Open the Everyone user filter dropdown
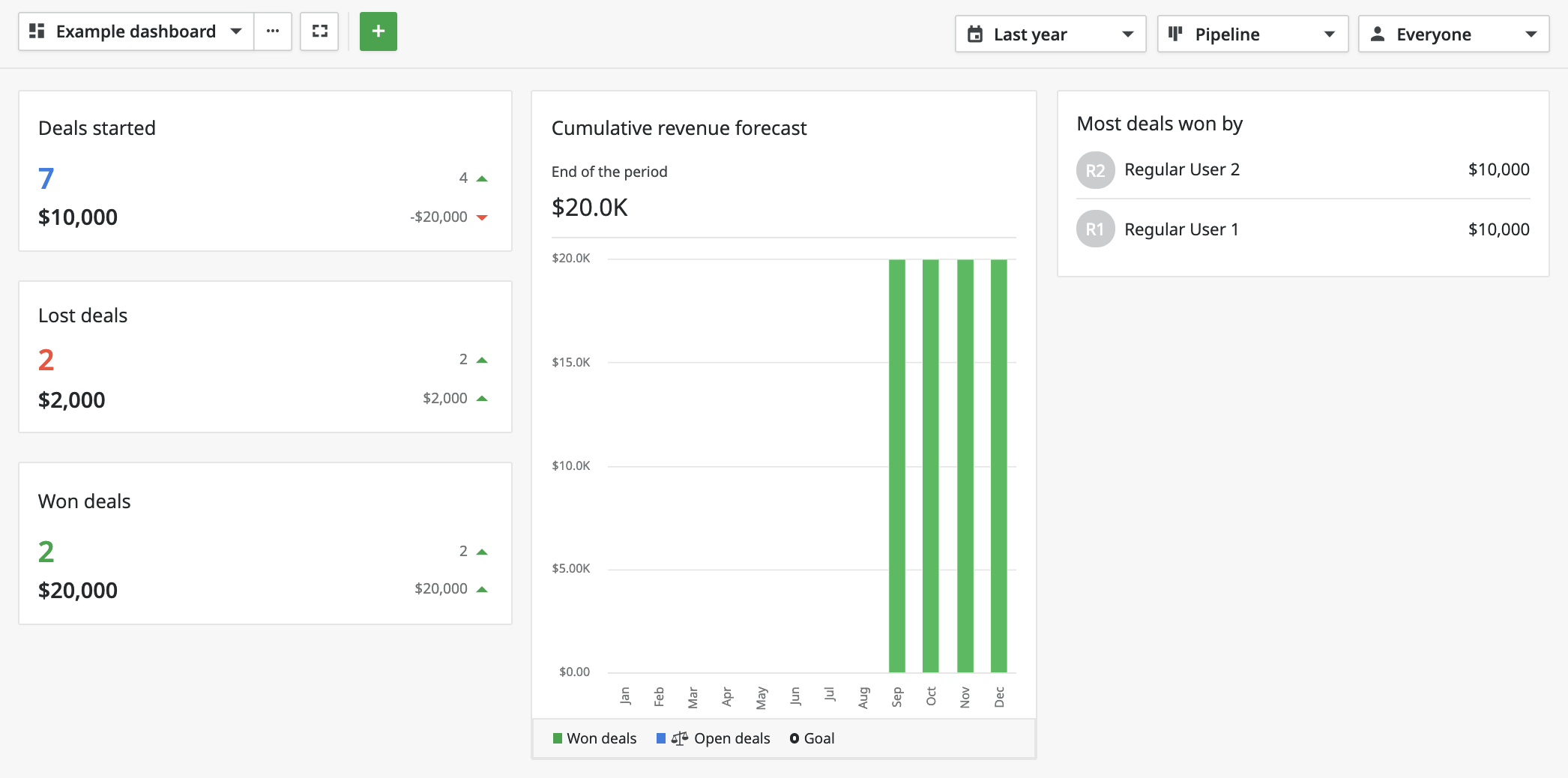The width and height of the screenshot is (1568, 778). click(1531, 34)
